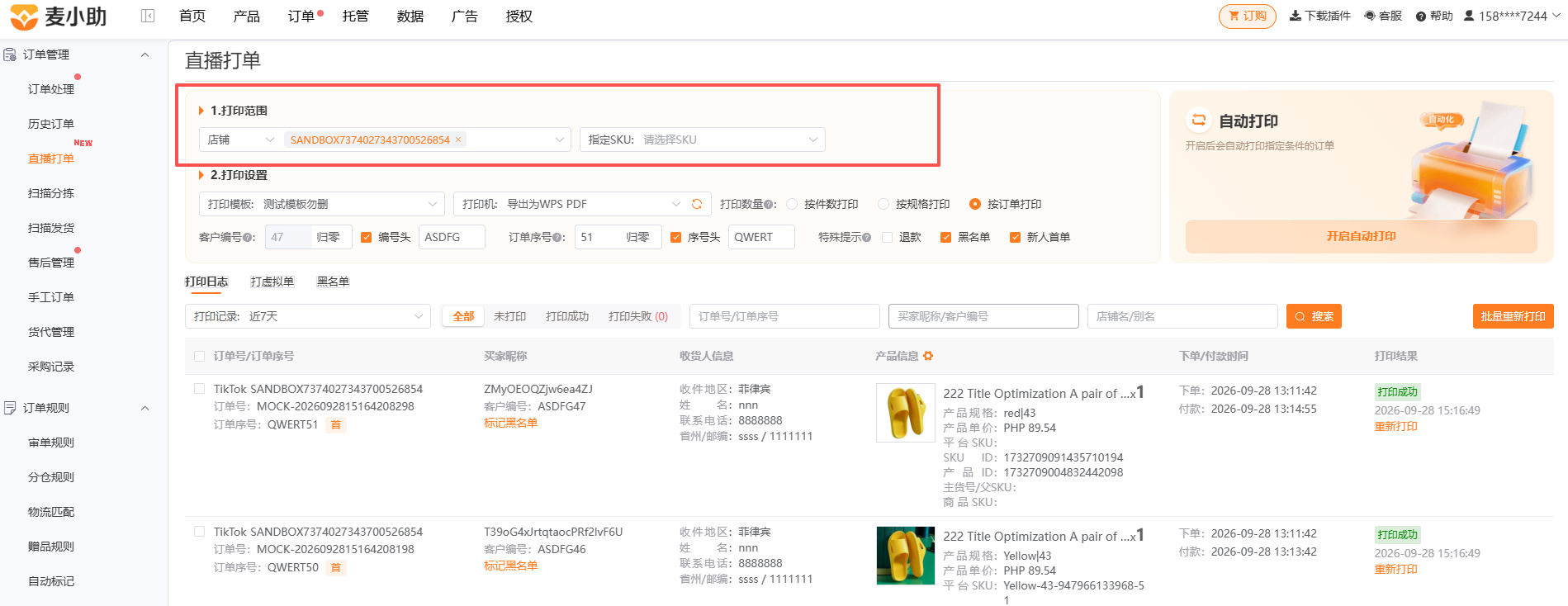The image size is (1568, 606).
Task: Click the red slipper product thumbnail
Action: pos(905,413)
